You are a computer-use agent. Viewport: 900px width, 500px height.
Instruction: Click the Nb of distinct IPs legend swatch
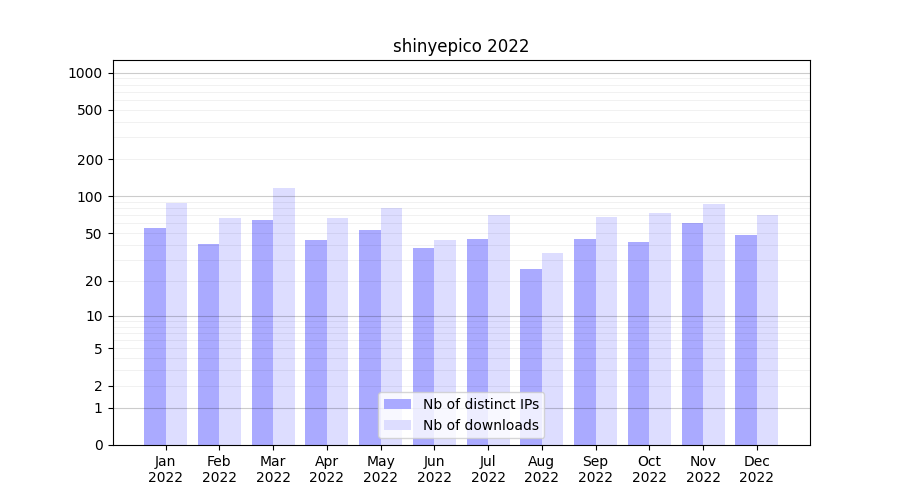pyautogui.click(x=397, y=404)
